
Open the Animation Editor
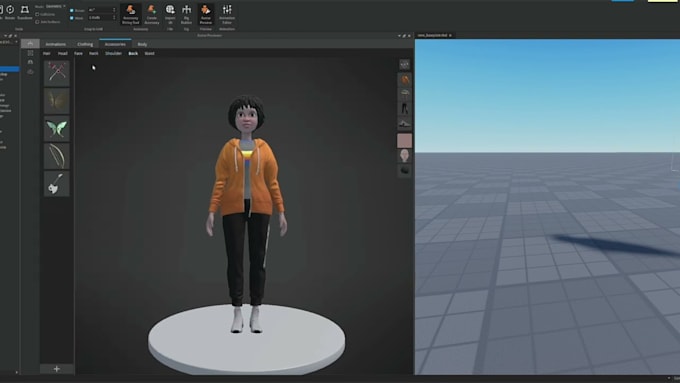coord(227,14)
